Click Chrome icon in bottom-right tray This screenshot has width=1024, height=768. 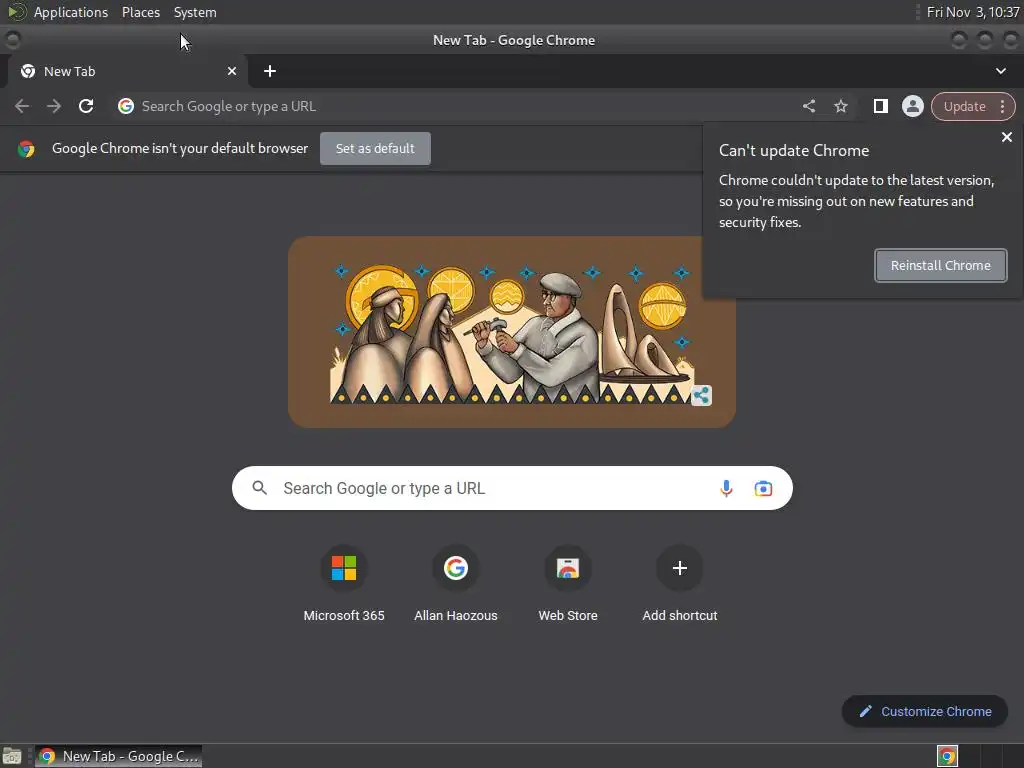[947, 756]
